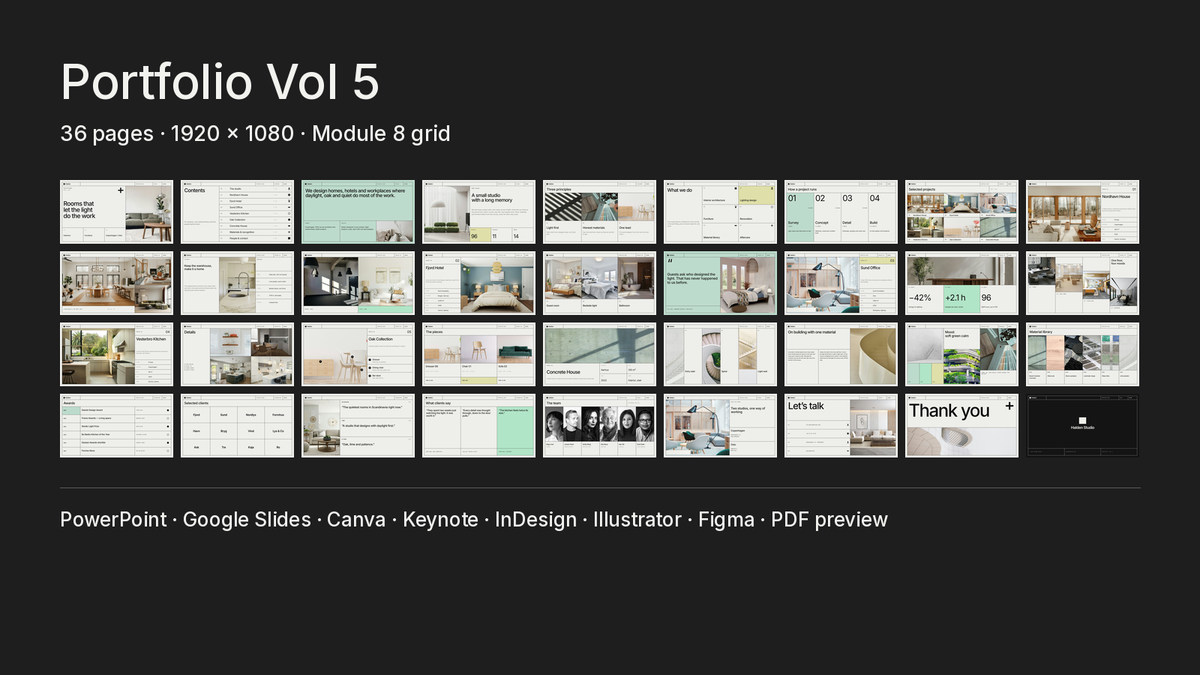Click the 'PowerPoint' format label
This screenshot has height=675, width=1200.
coord(113,519)
